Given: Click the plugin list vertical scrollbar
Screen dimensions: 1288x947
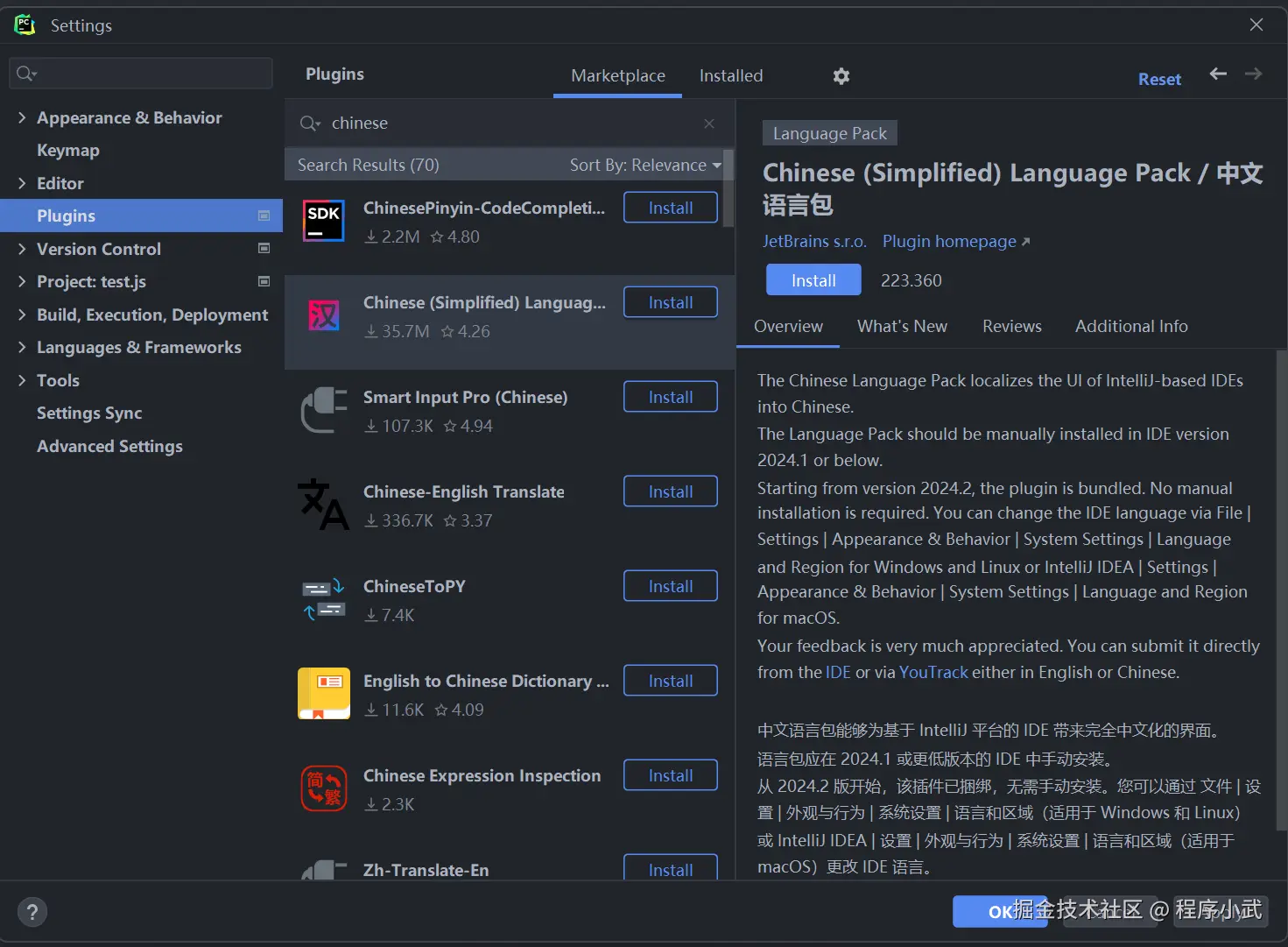Looking at the screenshot, I should tap(728, 187).
